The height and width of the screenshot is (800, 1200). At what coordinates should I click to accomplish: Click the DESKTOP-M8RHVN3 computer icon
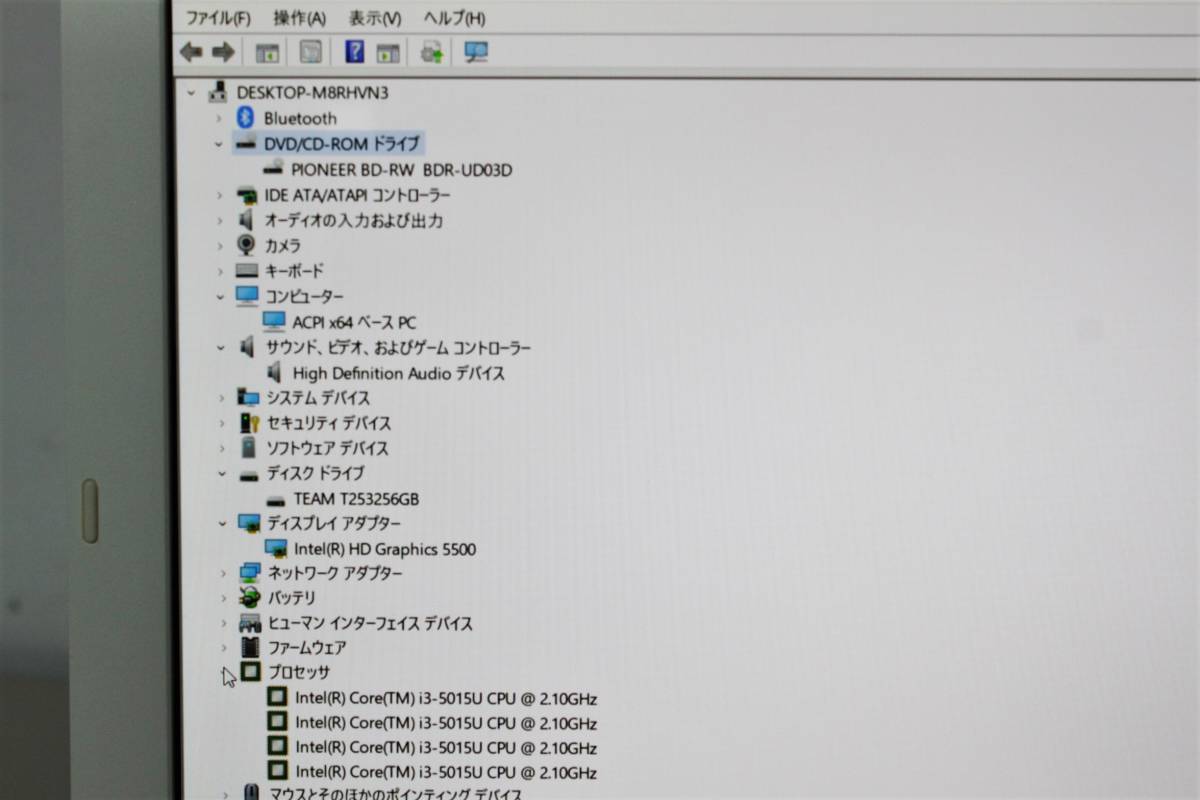pos(217,93)
